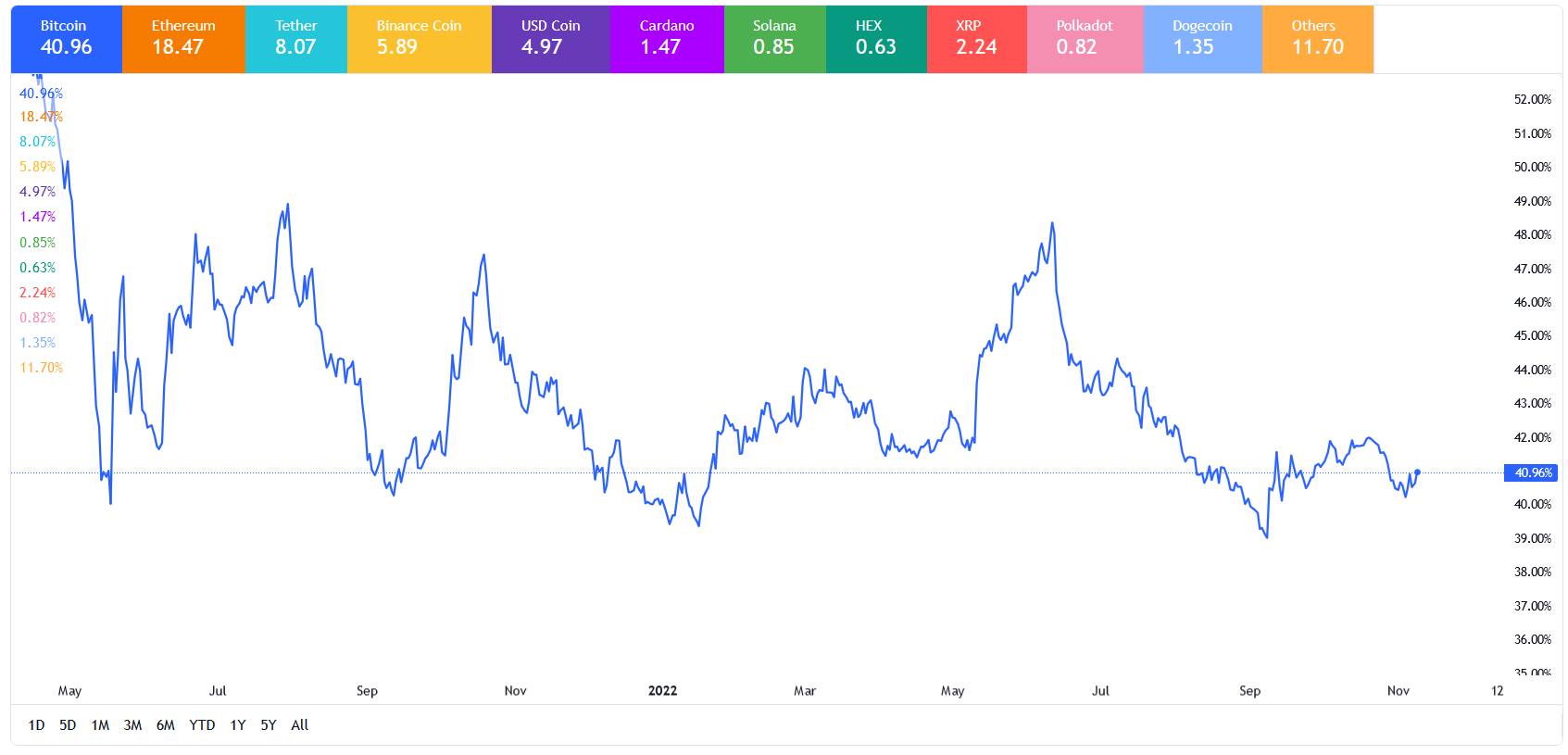Viewport: 1568px width, 755px height.
Task: Toggle the Dogecoin series tile
Action: click(1202, 39)
